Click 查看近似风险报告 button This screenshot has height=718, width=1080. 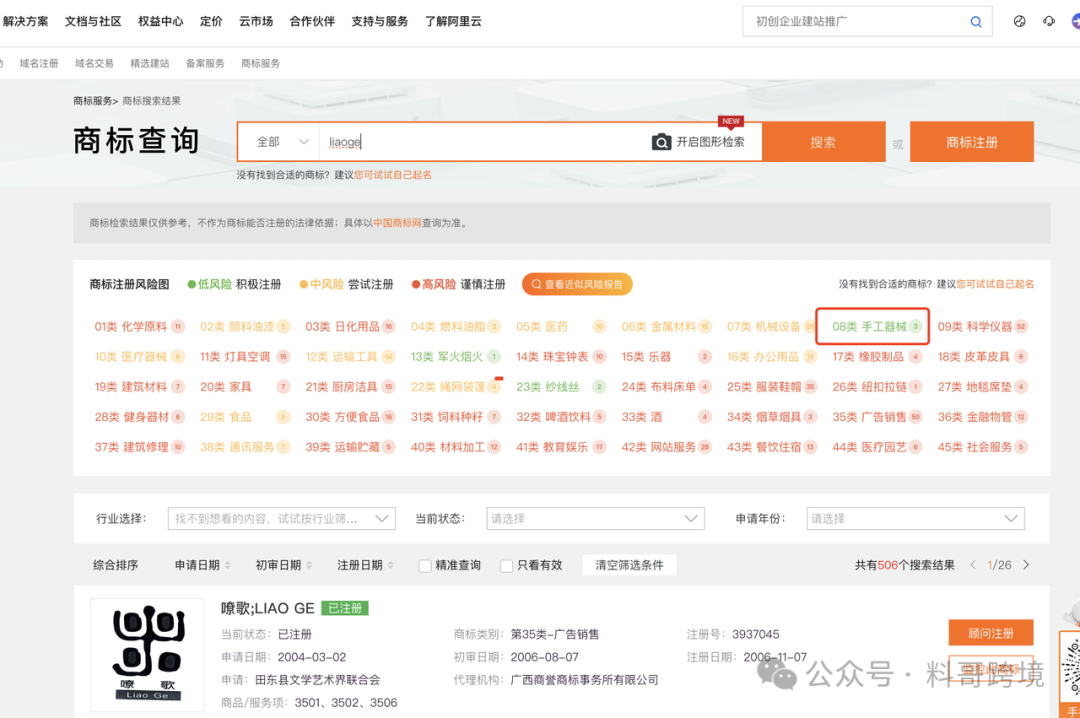point(577,284)
